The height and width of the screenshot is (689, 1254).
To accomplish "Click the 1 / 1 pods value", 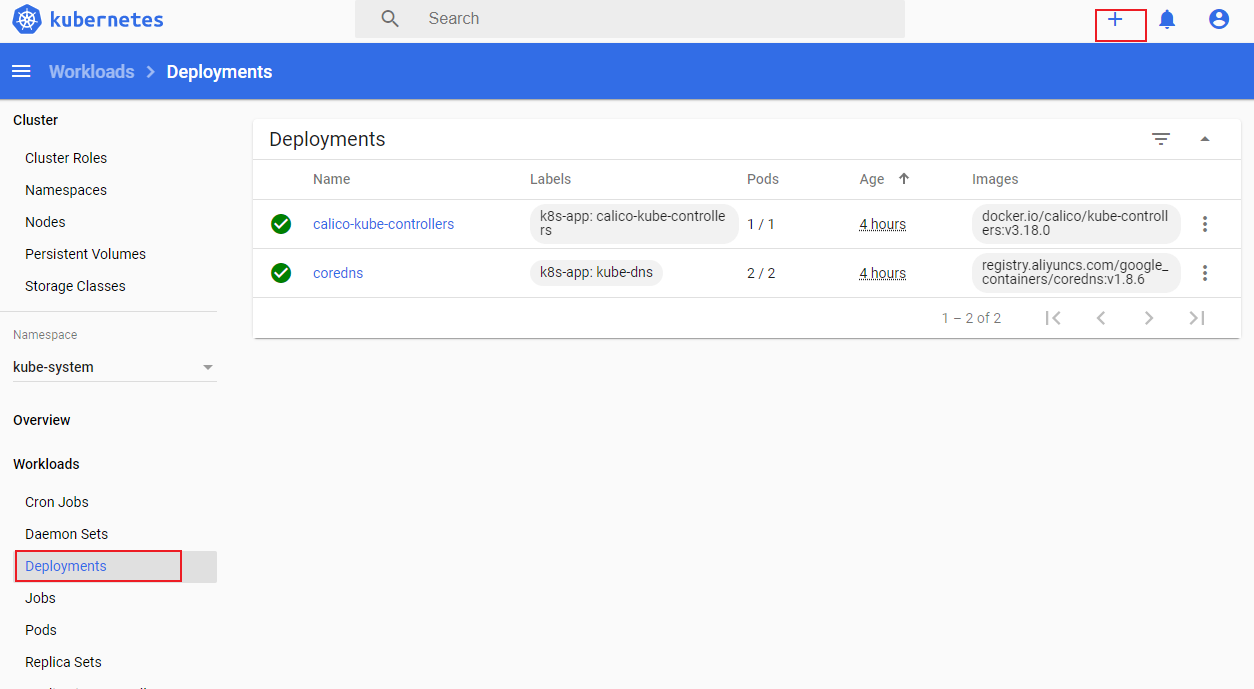I will coord(761,224).
